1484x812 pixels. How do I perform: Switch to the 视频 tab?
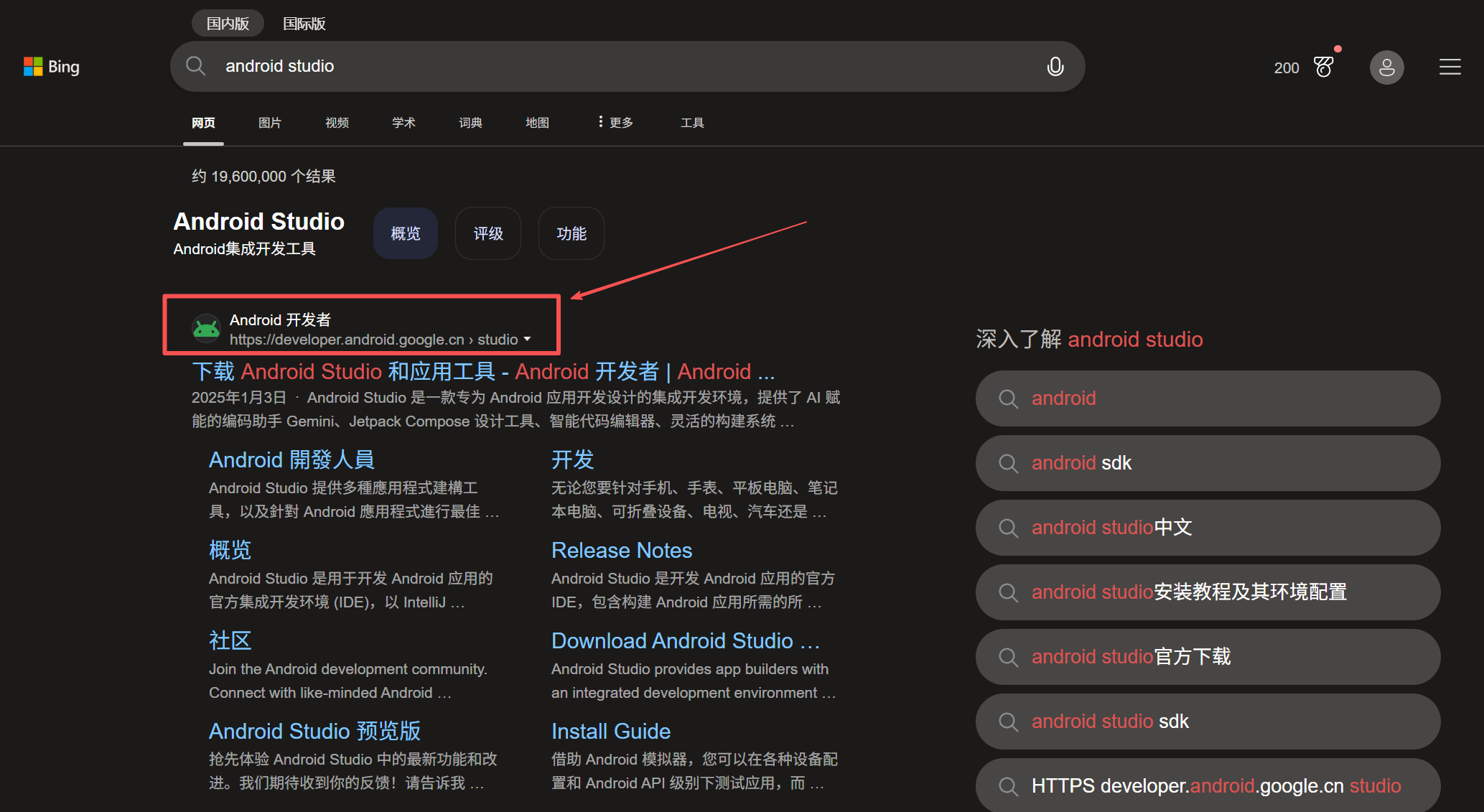click(x=337, y=123)
